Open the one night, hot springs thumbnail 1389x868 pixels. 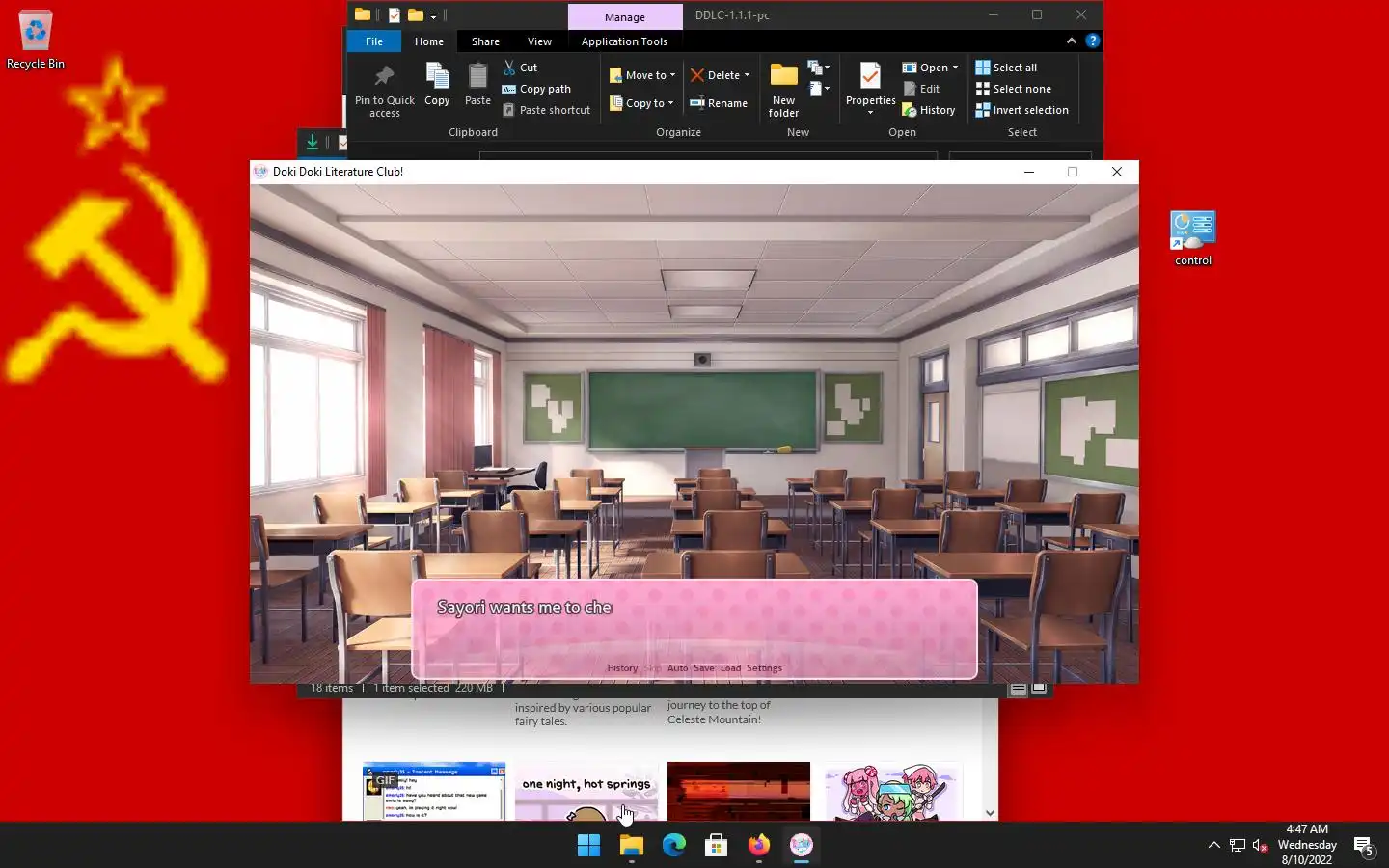(x=586, y=792)
